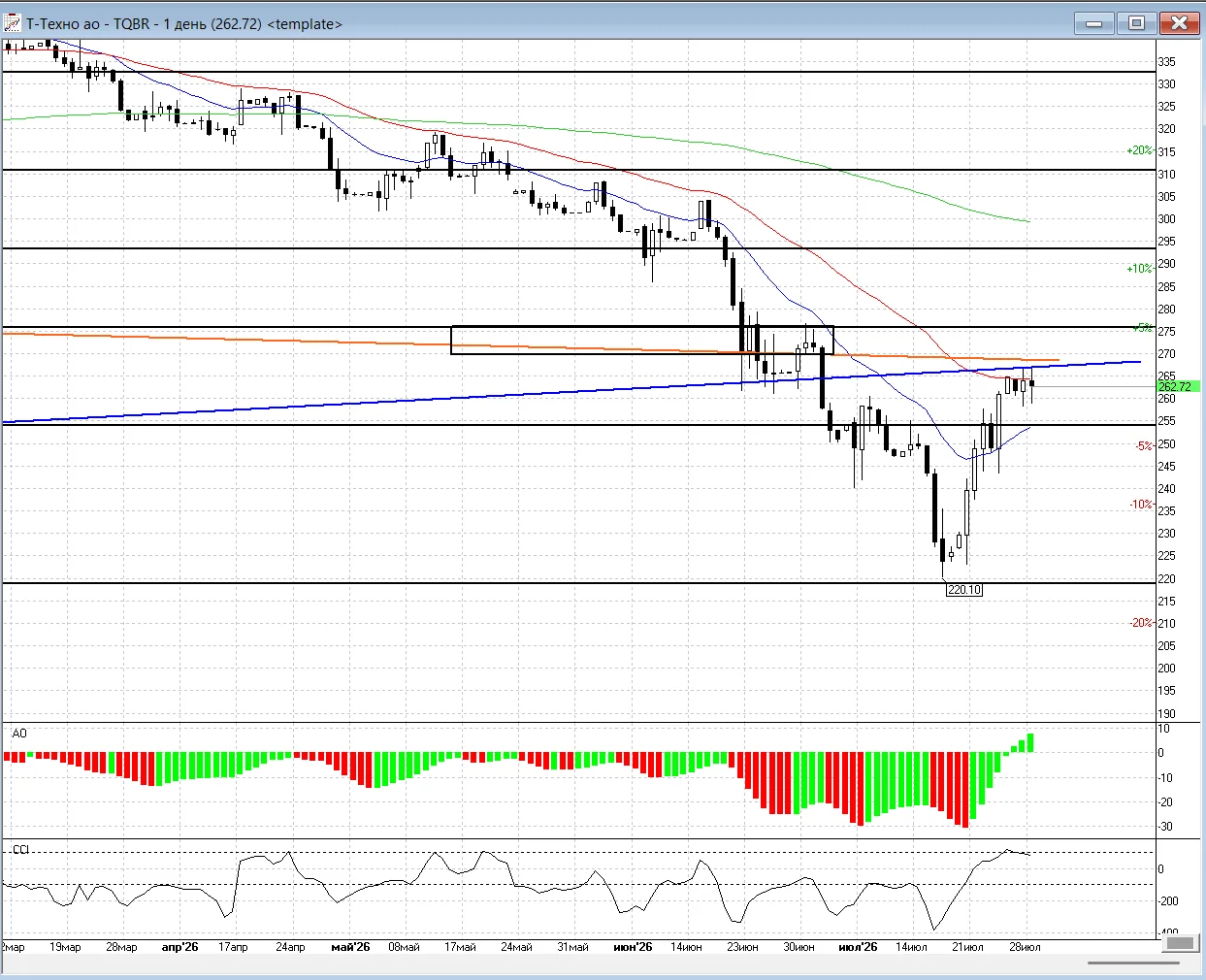The height and width of the screenshot is (980, 1206).
Task: Select the green current price label 262.72
Action: (x=1178, y=386)
